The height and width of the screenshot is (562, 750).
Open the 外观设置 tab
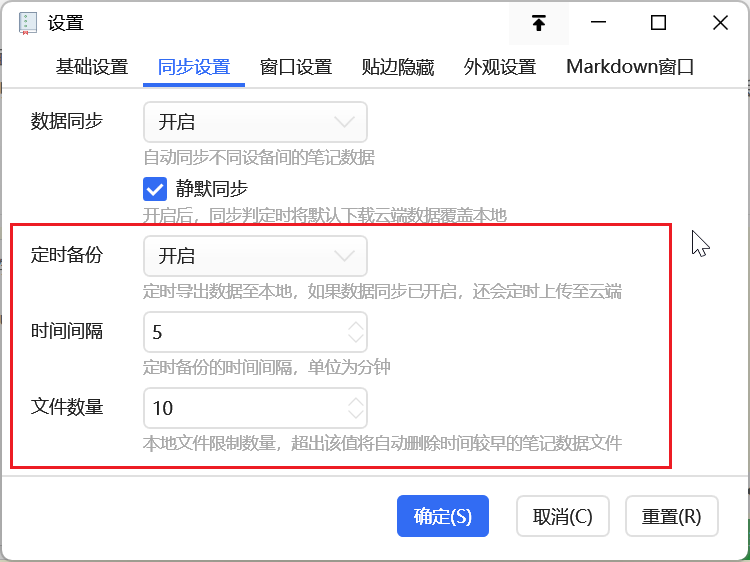(500, 68)
